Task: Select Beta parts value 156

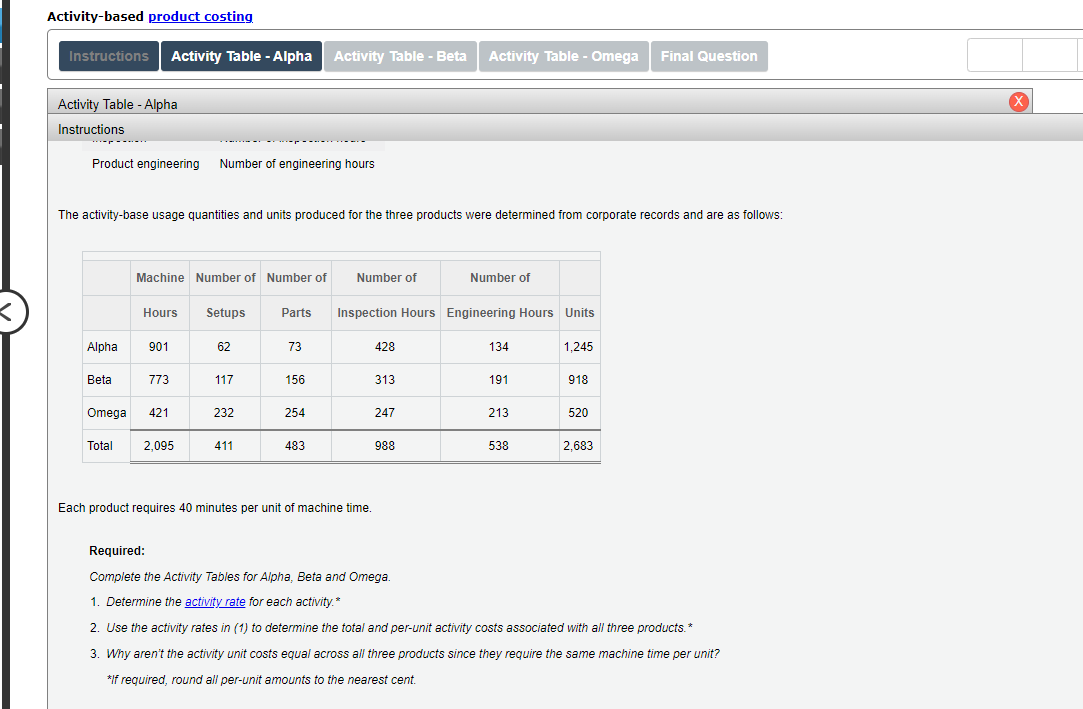Action: 295,380
